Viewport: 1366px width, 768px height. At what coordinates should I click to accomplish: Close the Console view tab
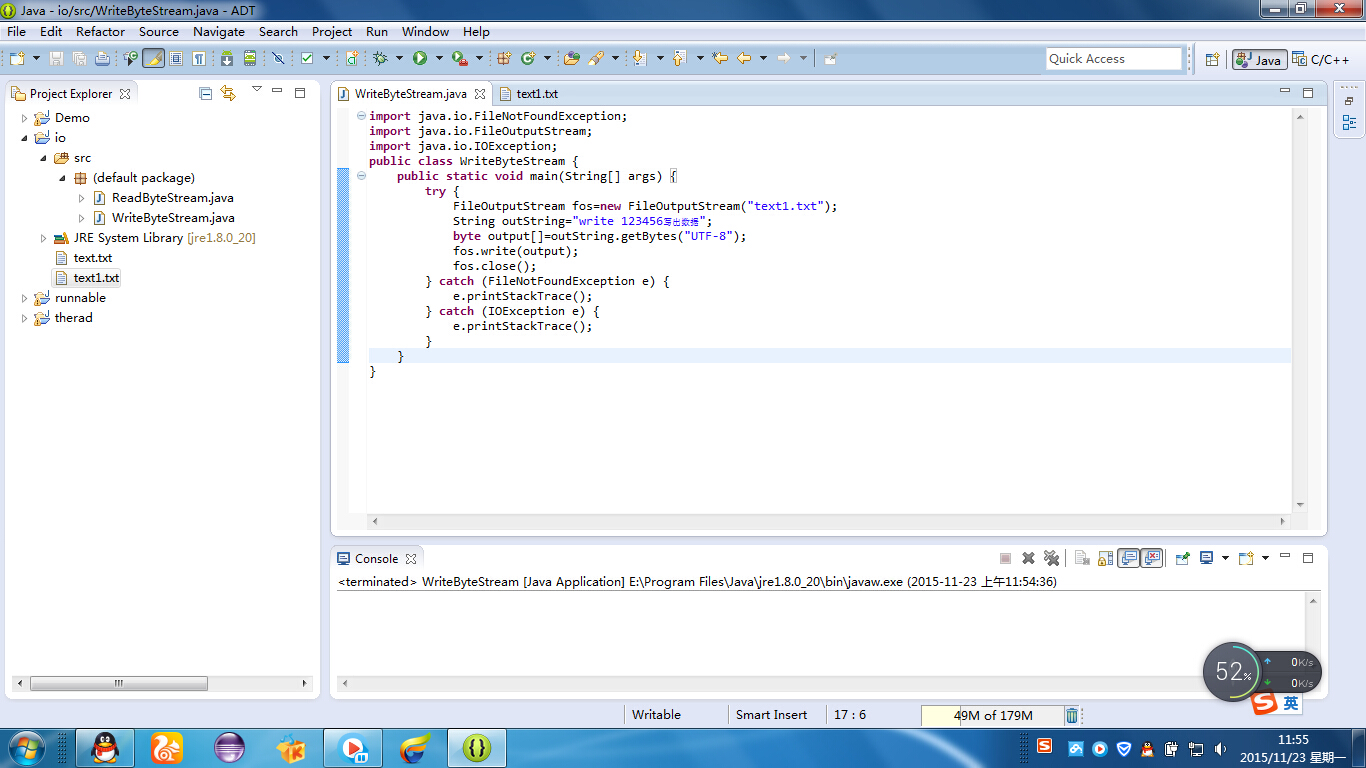410,559
